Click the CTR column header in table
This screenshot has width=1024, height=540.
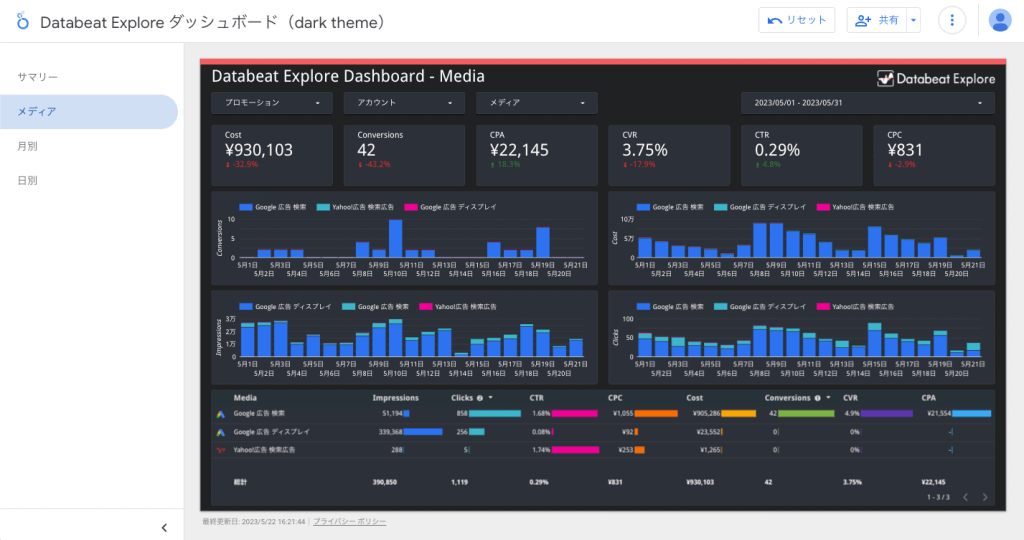click(x=536, y=398)
